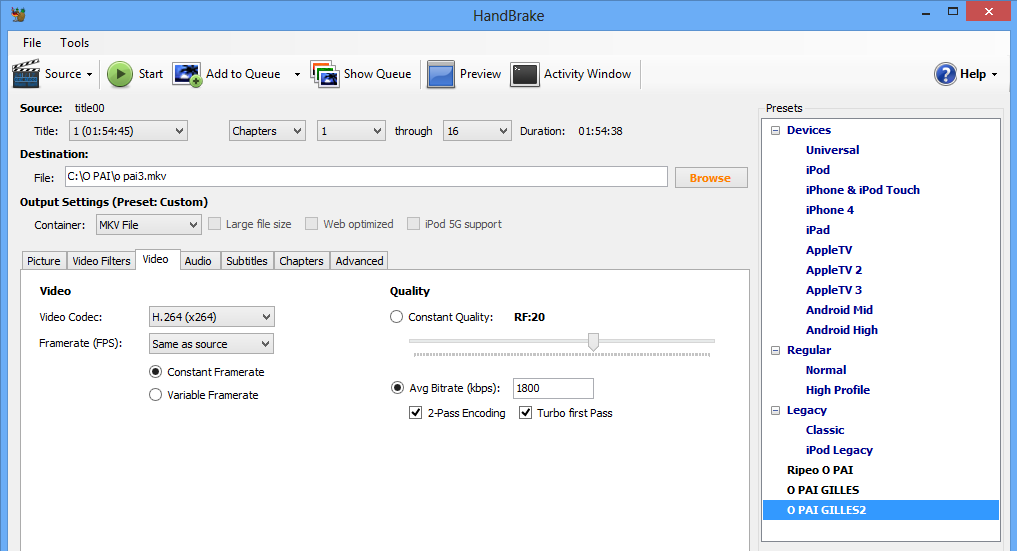1017x551 pixels.
Task: Select Constant Framerate radio button
Action: click(156, 372)
